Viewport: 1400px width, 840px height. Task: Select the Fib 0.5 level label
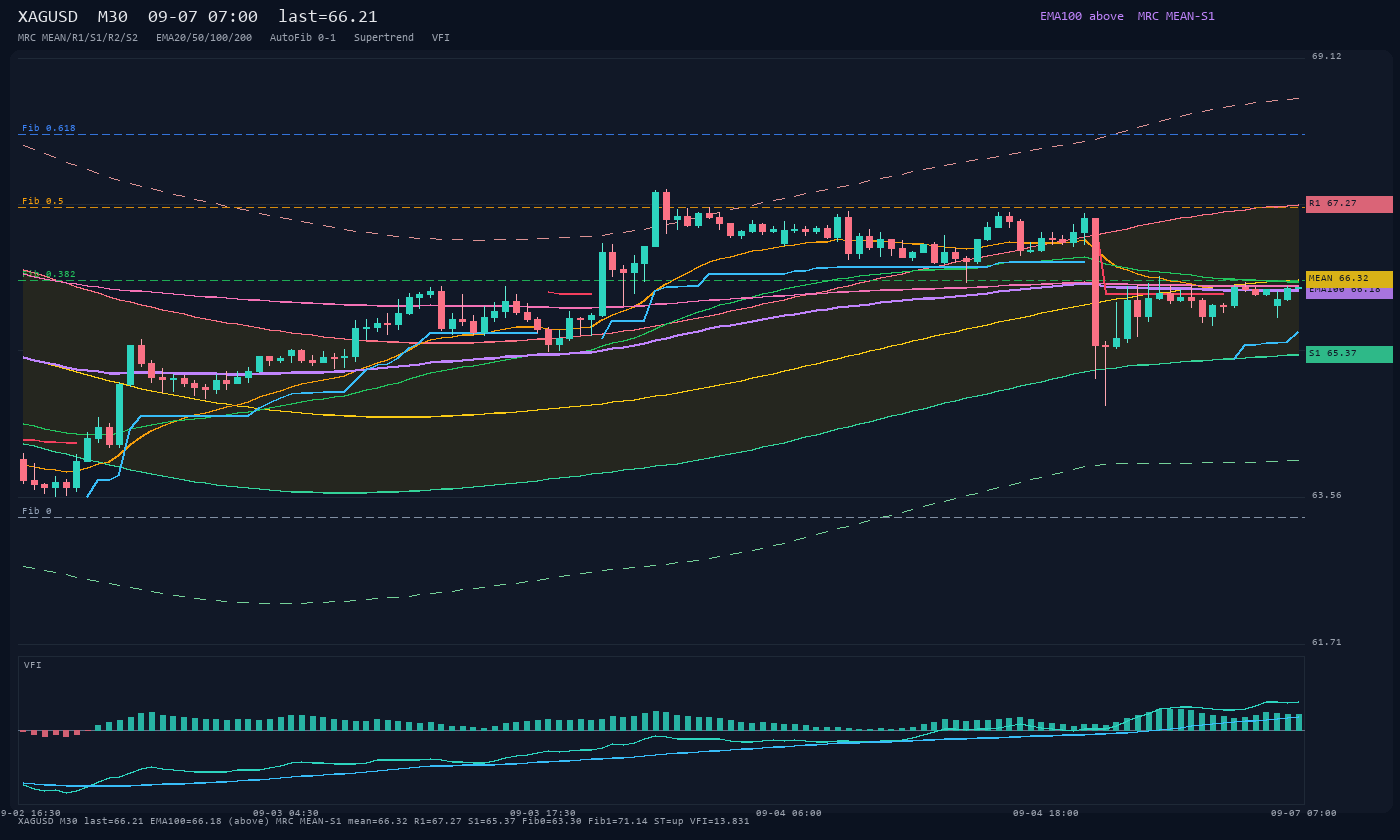(43, 201)
